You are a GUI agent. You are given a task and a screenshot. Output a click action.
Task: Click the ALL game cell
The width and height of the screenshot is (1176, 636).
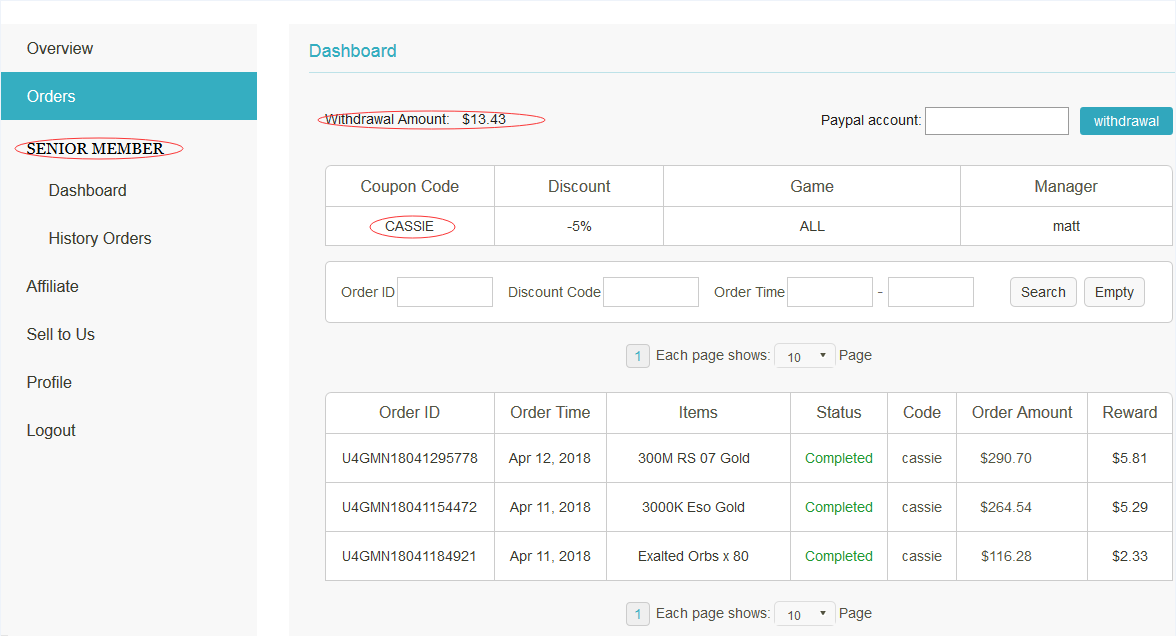point(812,226)
